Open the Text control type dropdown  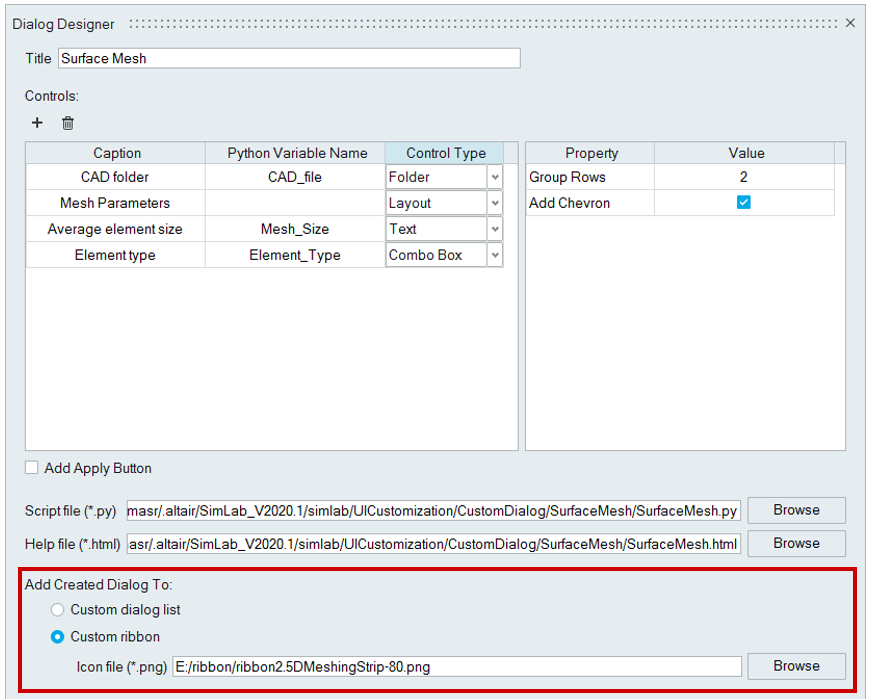tap(494, 229)
